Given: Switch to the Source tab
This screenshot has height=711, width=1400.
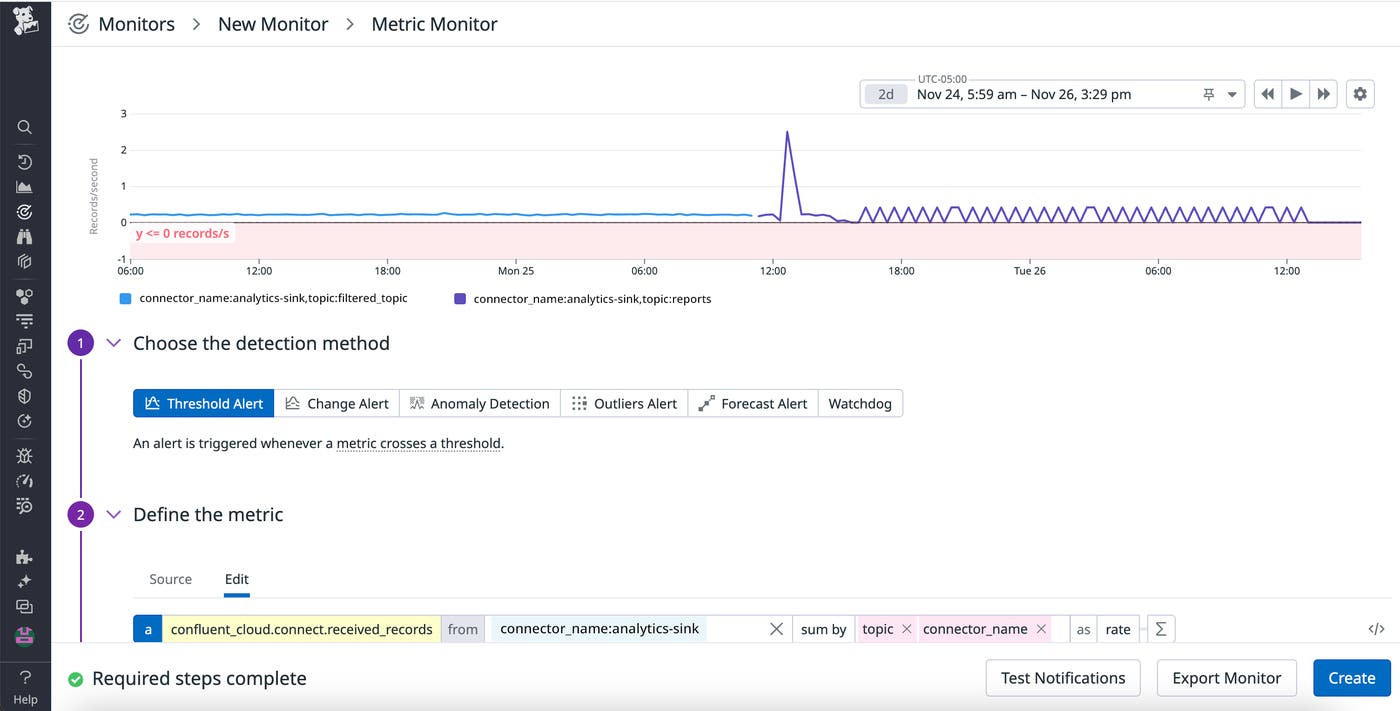Looking at the screenshot, I should tap(170, 579).
